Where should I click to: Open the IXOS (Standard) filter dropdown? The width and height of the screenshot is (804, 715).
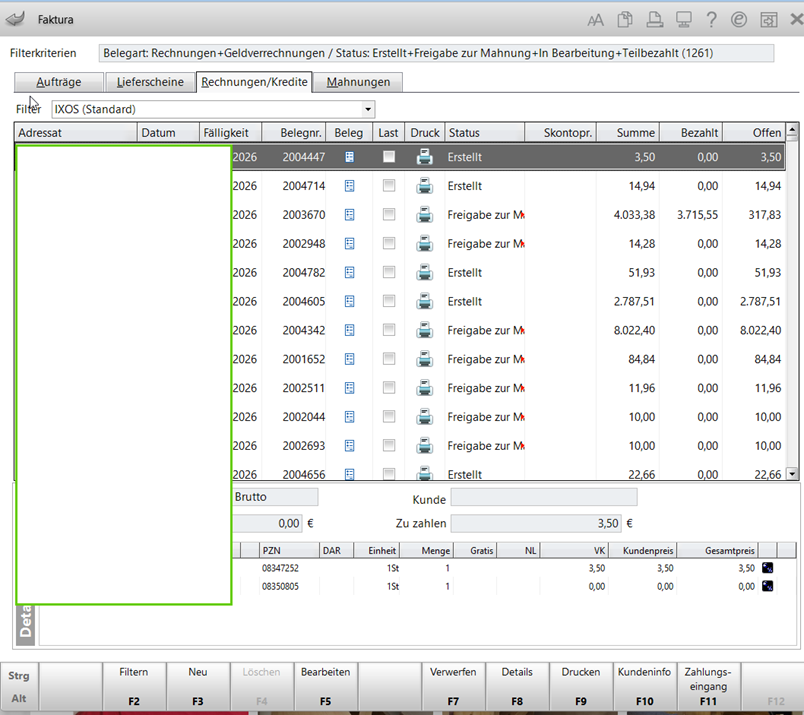(x=368, y=109)
